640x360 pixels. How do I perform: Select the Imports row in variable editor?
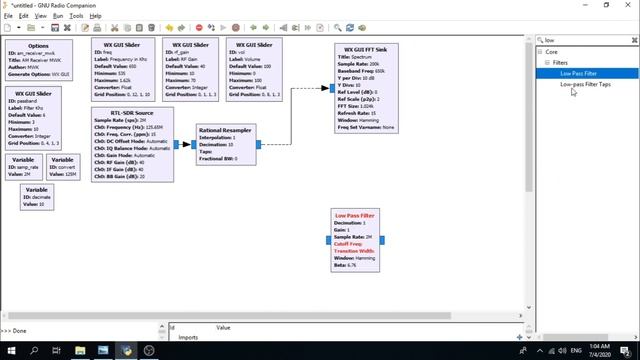coord(346,337)
